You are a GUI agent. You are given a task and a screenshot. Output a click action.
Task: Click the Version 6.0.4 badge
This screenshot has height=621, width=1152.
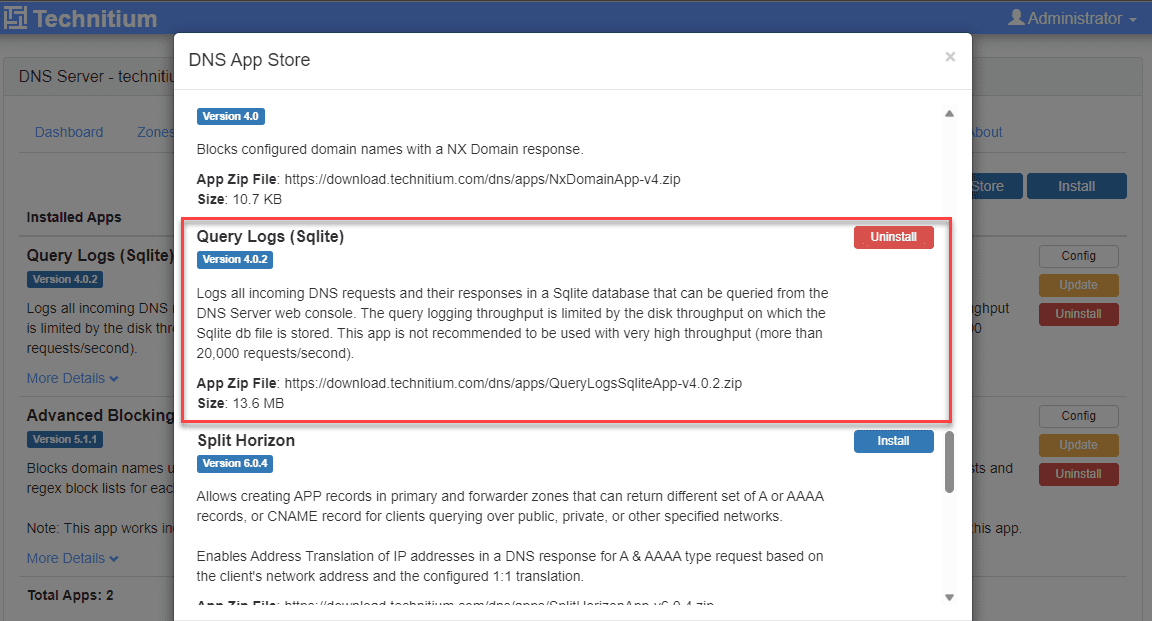click(235, 464)
